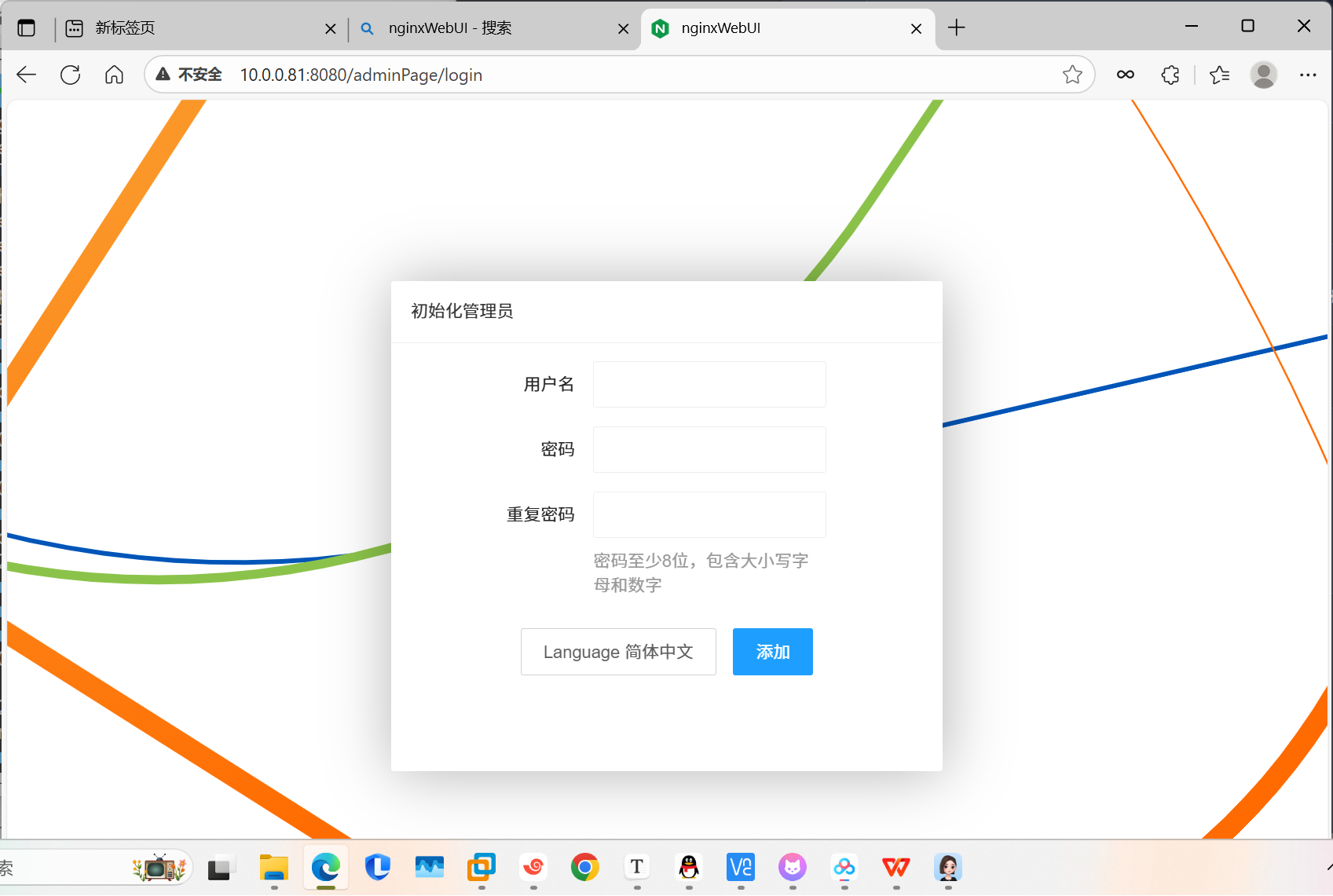Add this page to favorites with the star
1333x896 pixels.
1072,75
